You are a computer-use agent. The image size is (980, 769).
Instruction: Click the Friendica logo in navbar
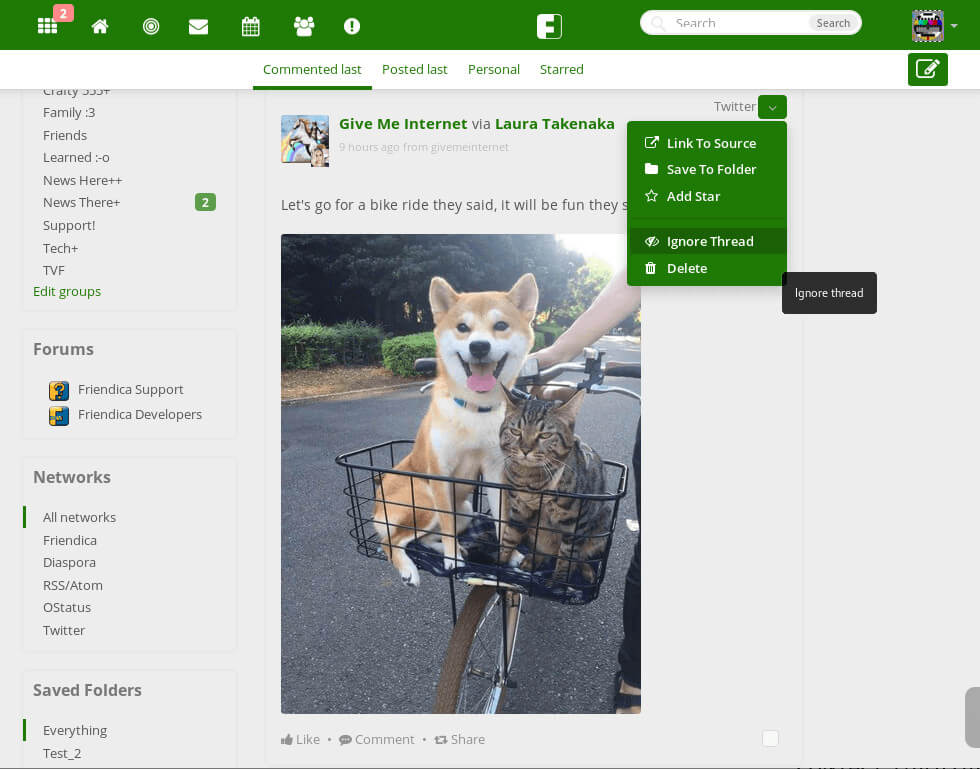[549, 26]
